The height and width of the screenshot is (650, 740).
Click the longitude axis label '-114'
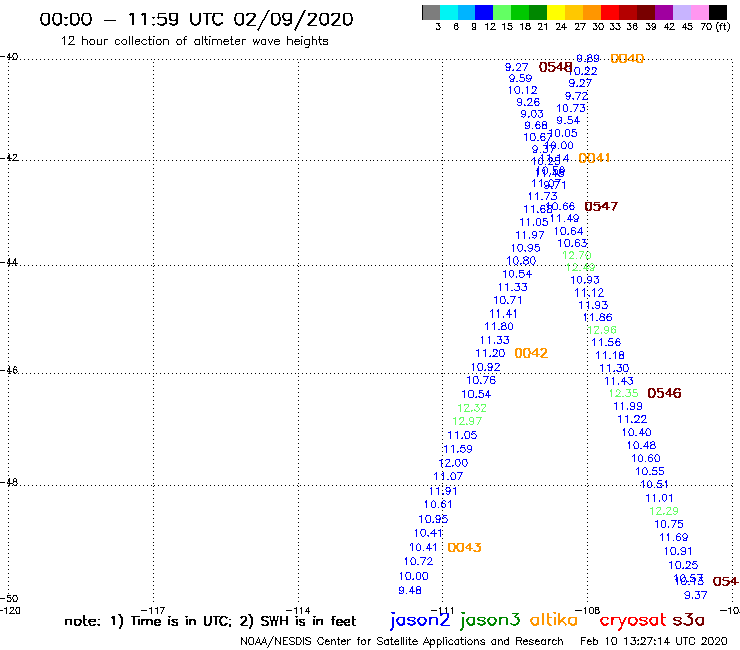(299, 611)
